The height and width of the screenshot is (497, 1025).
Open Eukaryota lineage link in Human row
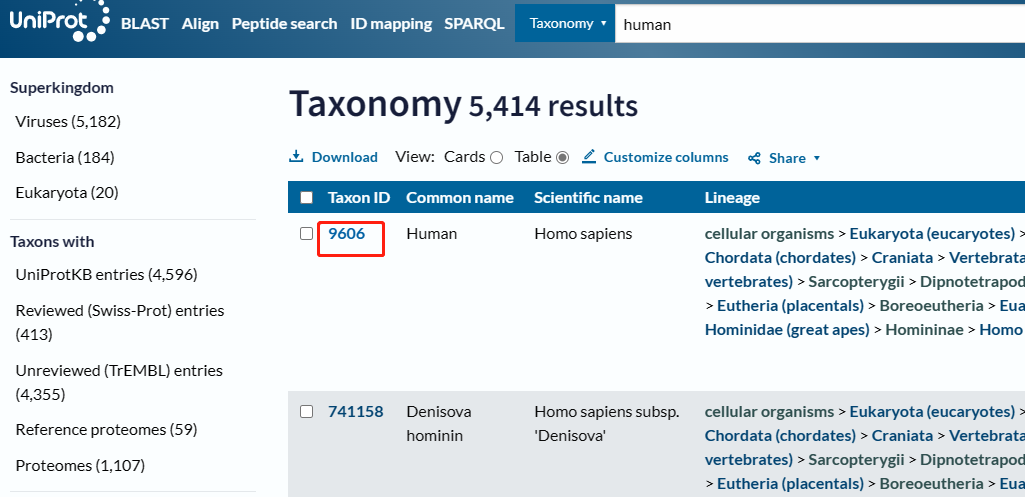[932, 233]
